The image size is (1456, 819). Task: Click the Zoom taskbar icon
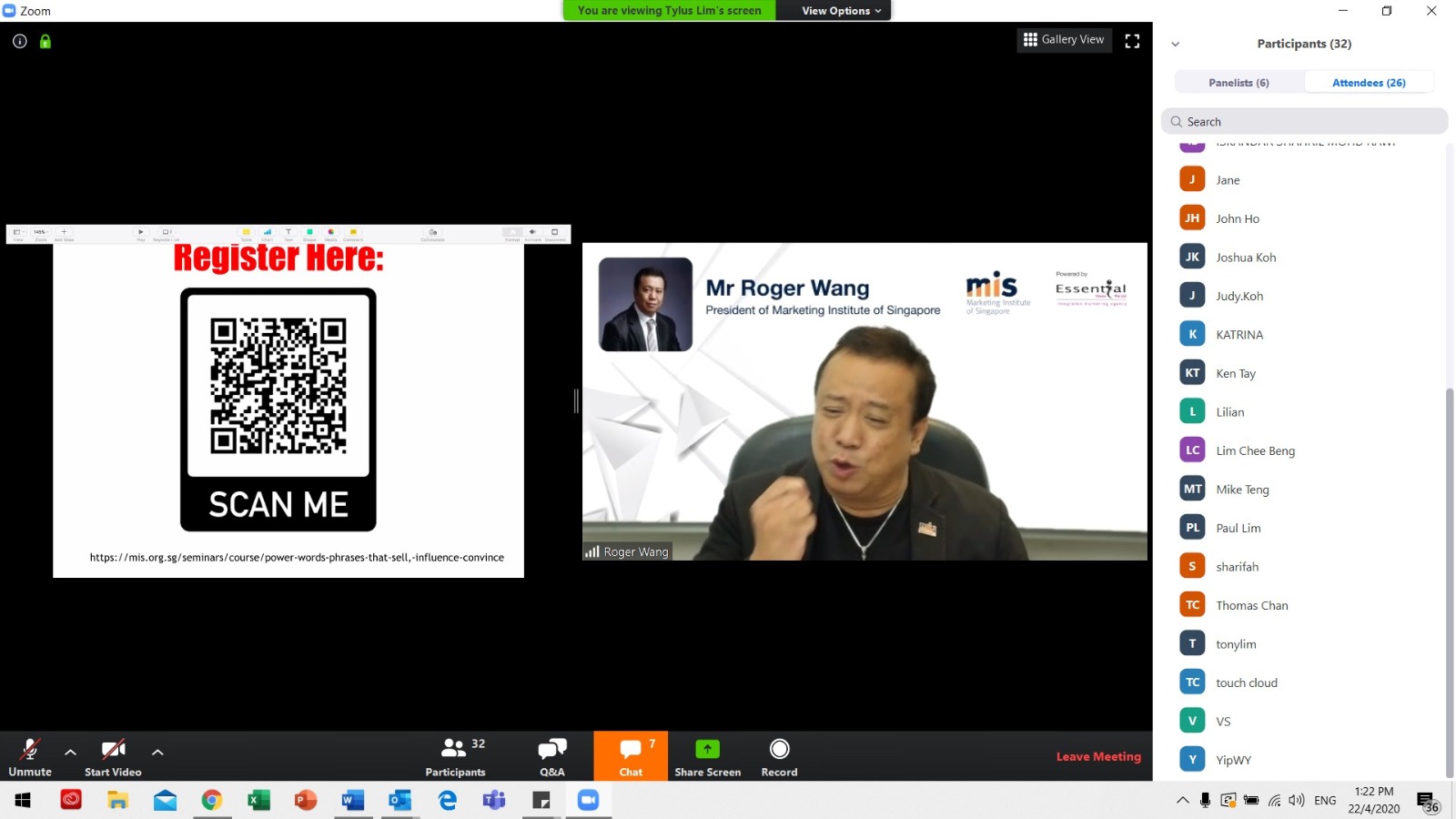tap(588, 800)
